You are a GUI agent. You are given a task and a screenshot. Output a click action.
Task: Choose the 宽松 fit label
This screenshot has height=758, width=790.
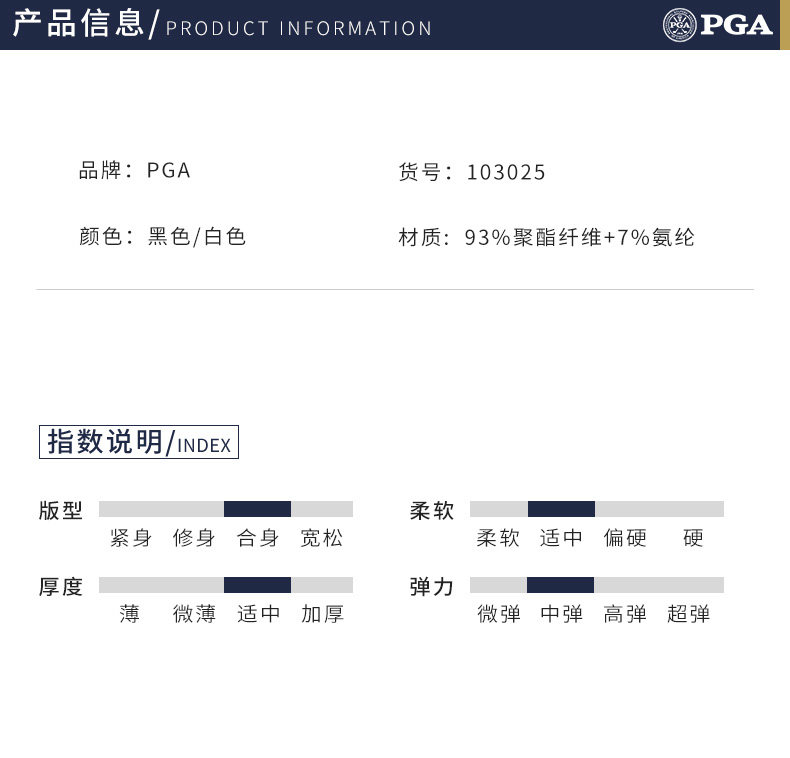coord(322,538)
